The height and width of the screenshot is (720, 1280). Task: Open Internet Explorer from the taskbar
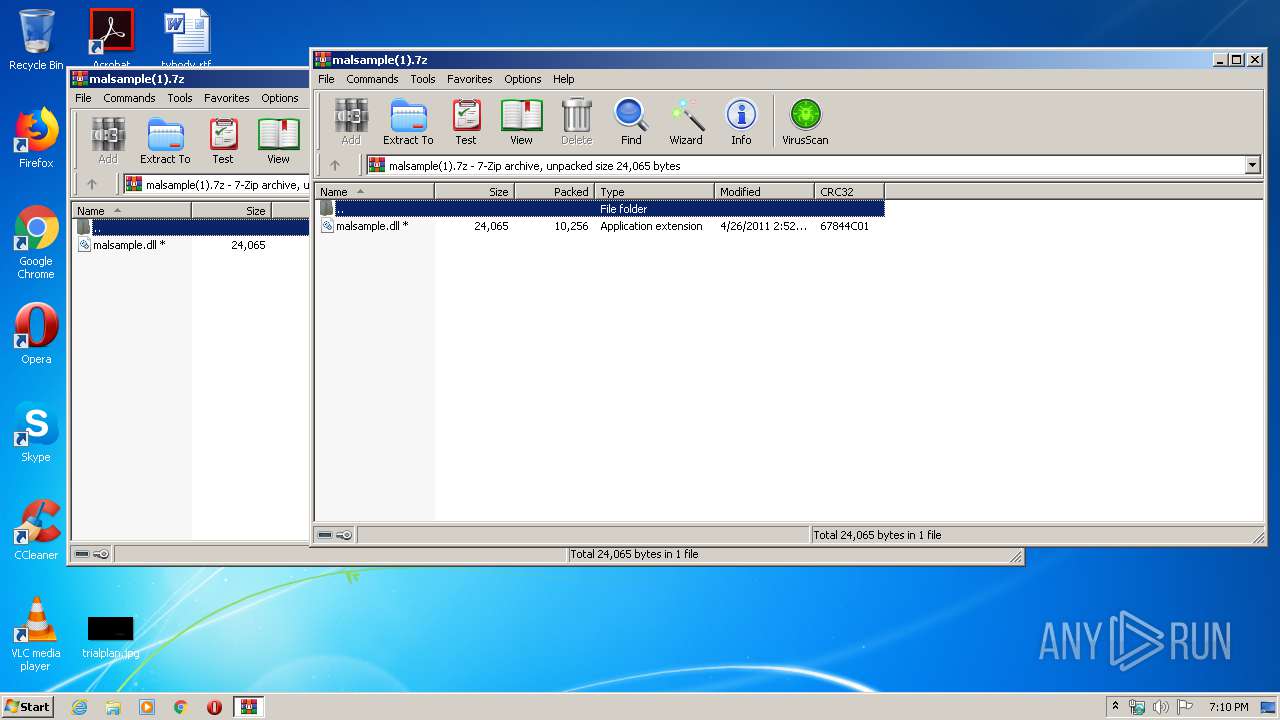pos(79,707)
